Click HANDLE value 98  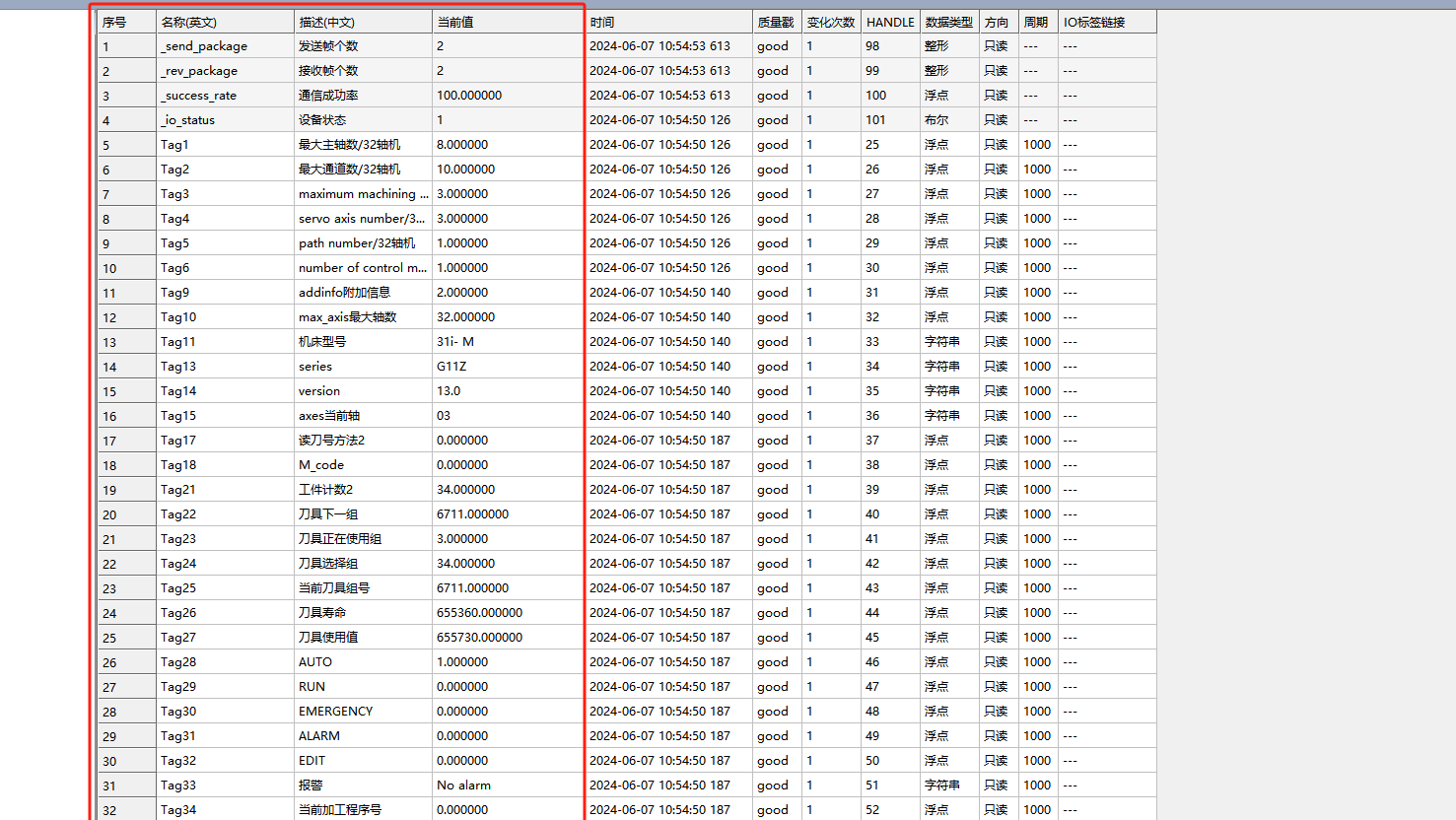pos(872,46)
